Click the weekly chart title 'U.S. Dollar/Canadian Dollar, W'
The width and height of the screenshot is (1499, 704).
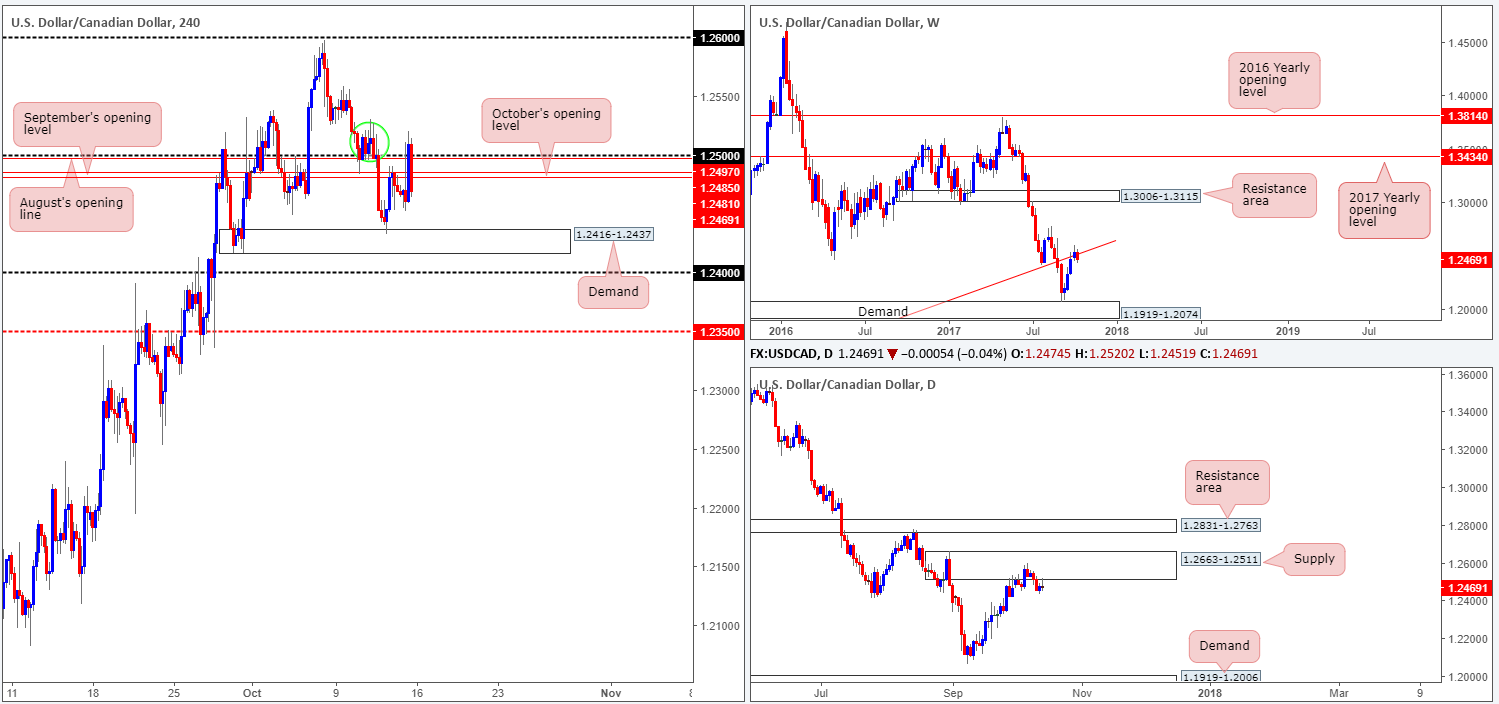pyautogui.click(x=849, y=22)
